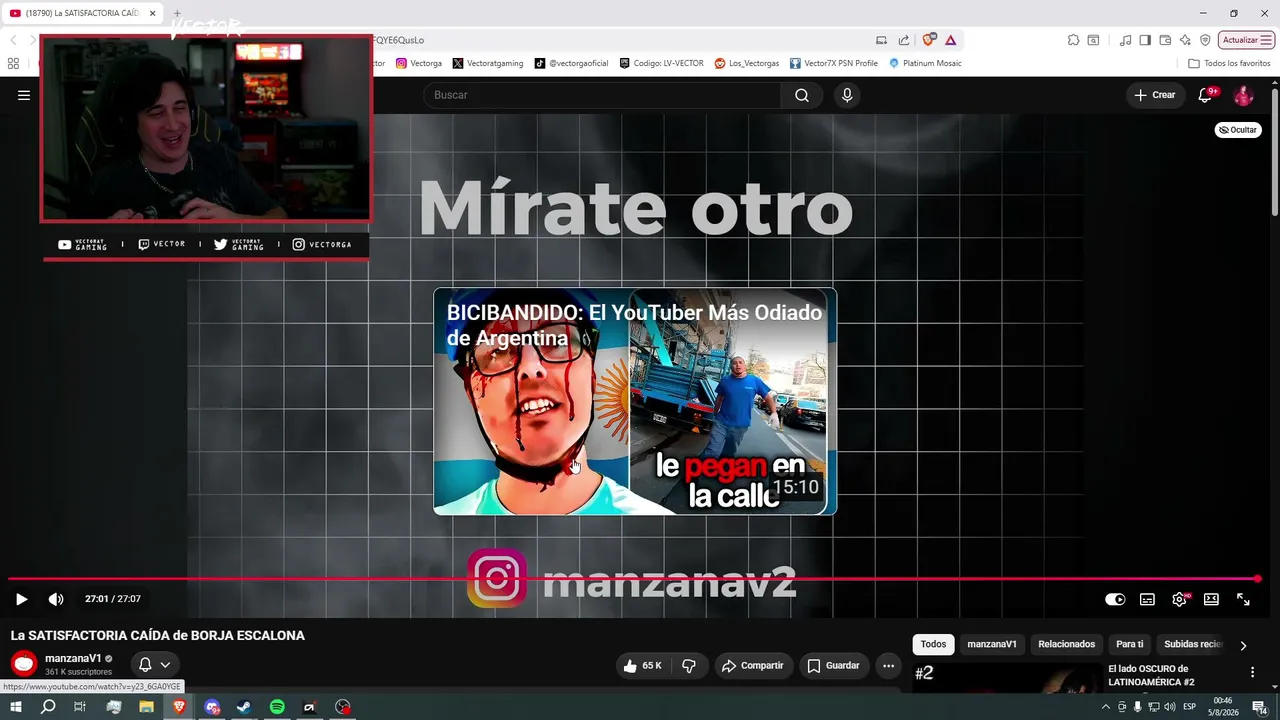1280x720 pixels.
Task: Toggle subtitles on the player
Action: click(1147, 599)
